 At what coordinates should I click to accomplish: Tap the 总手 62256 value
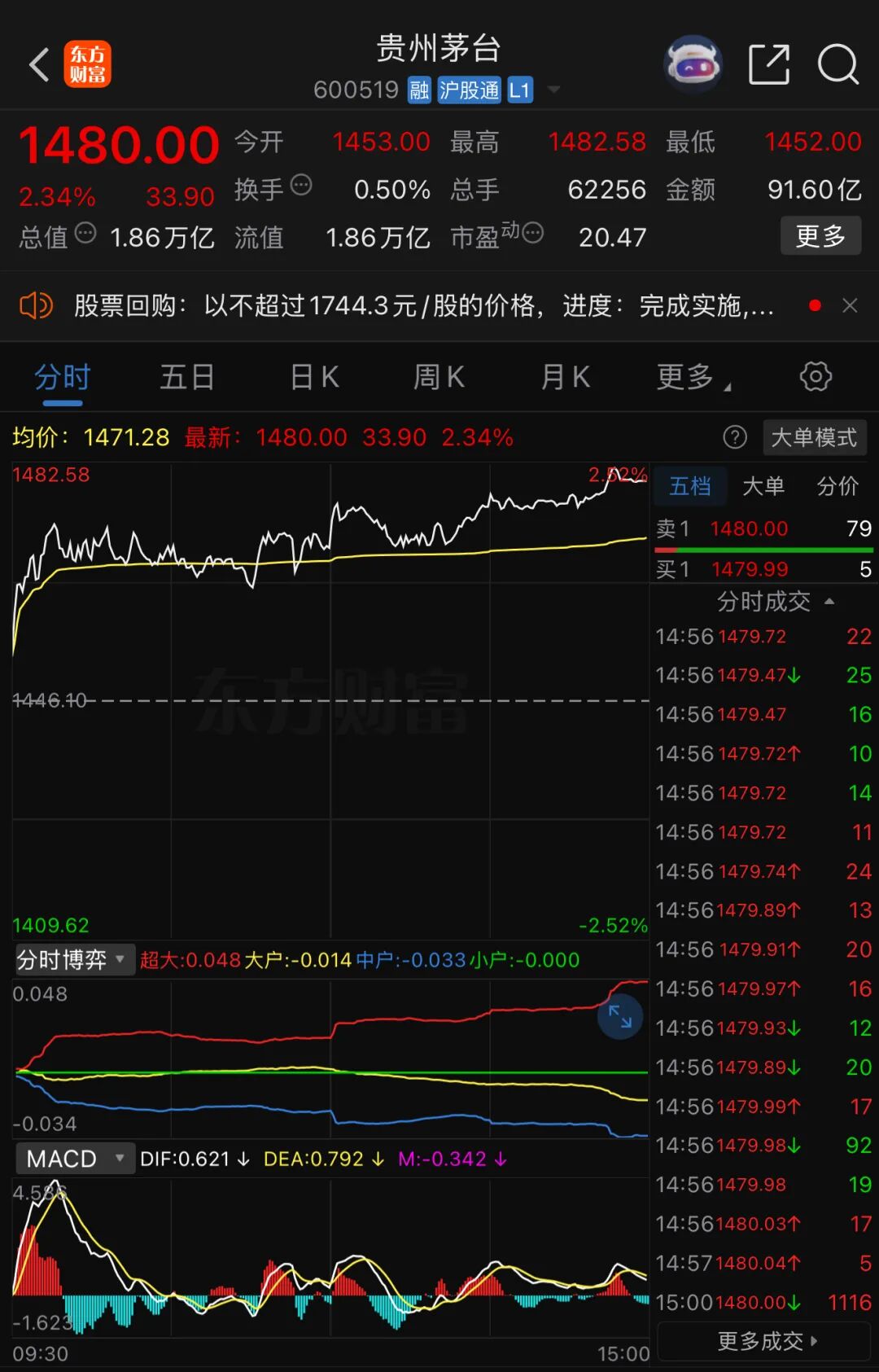(x=606, y=190)
